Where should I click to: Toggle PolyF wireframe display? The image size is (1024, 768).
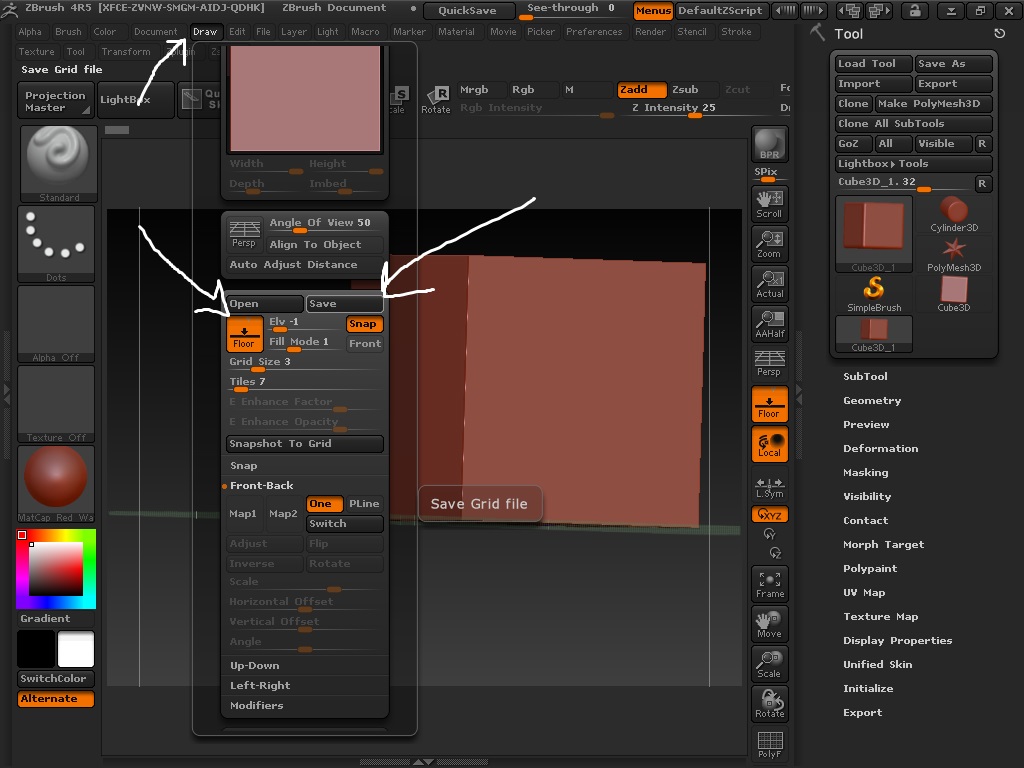point(769,744)
